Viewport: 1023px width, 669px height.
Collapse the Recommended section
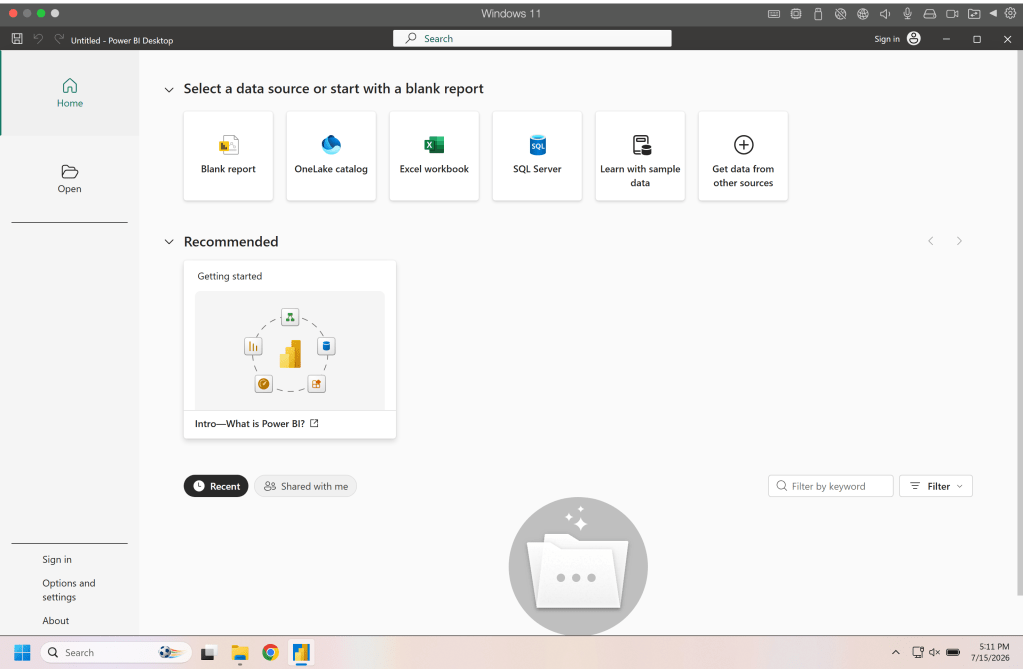[169, 242]
